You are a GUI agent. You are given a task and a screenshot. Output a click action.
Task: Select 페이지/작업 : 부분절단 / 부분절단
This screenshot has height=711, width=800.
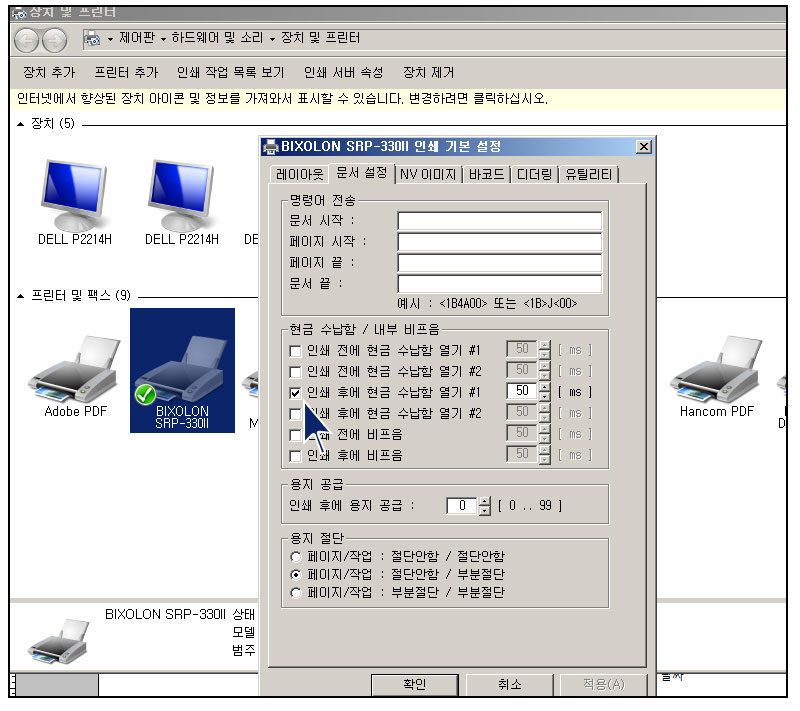(x=296, y=593)
